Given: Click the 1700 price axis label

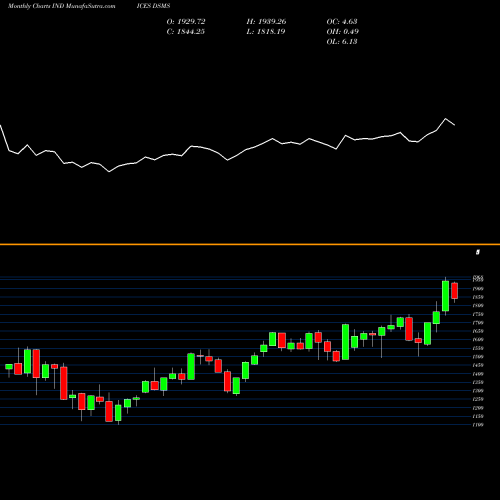Looking at the screenshot, I should pos(478,323).
